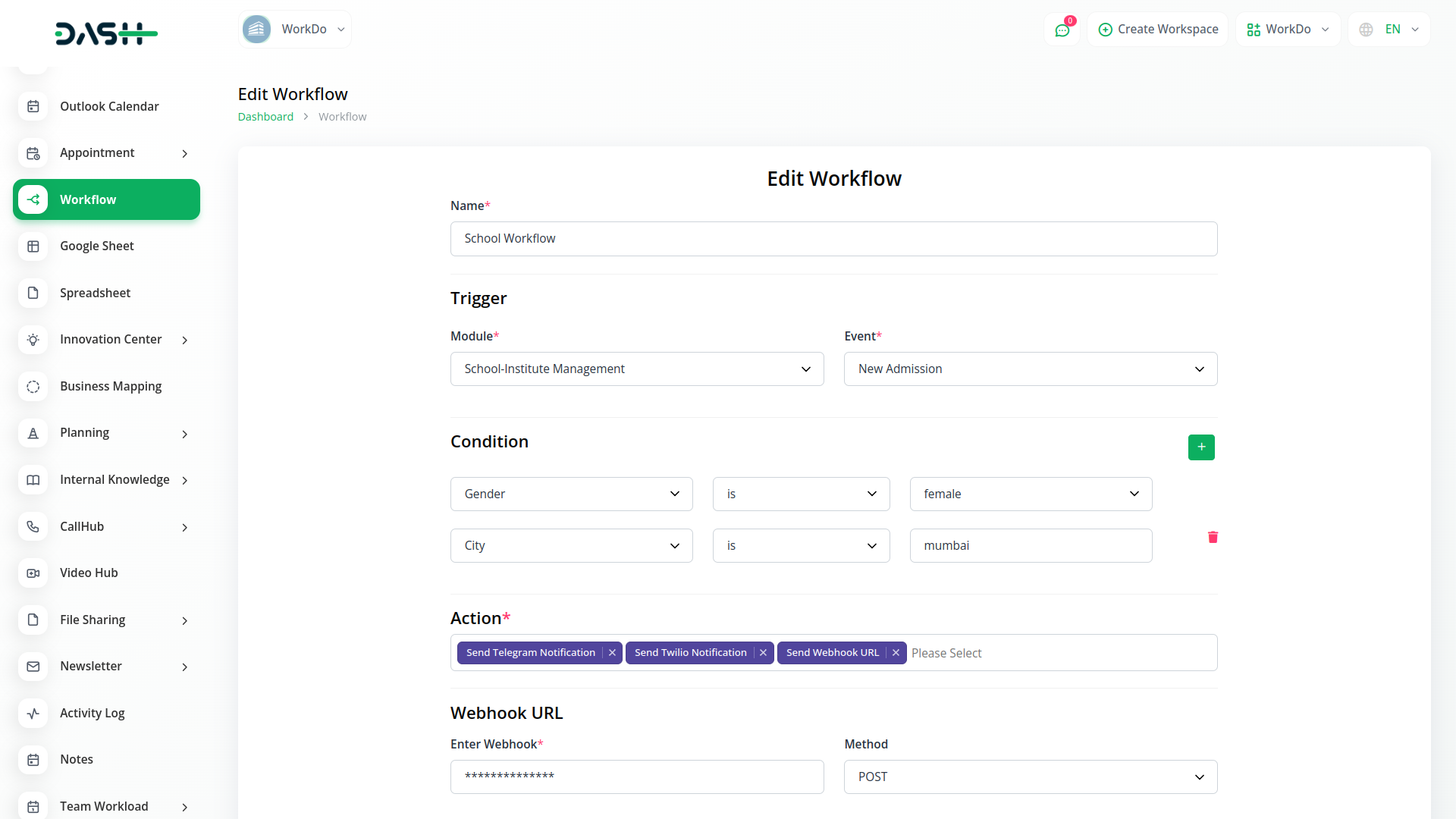
Task: Click the Create Workspace button
Action: (x=1158, y=30)
